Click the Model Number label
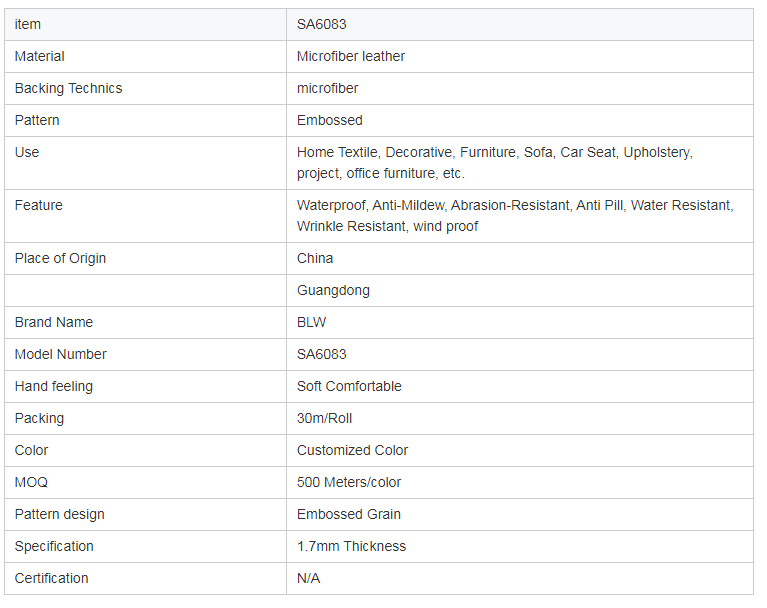The height and width of the screenshot is (608, 767). pos(61,354)
